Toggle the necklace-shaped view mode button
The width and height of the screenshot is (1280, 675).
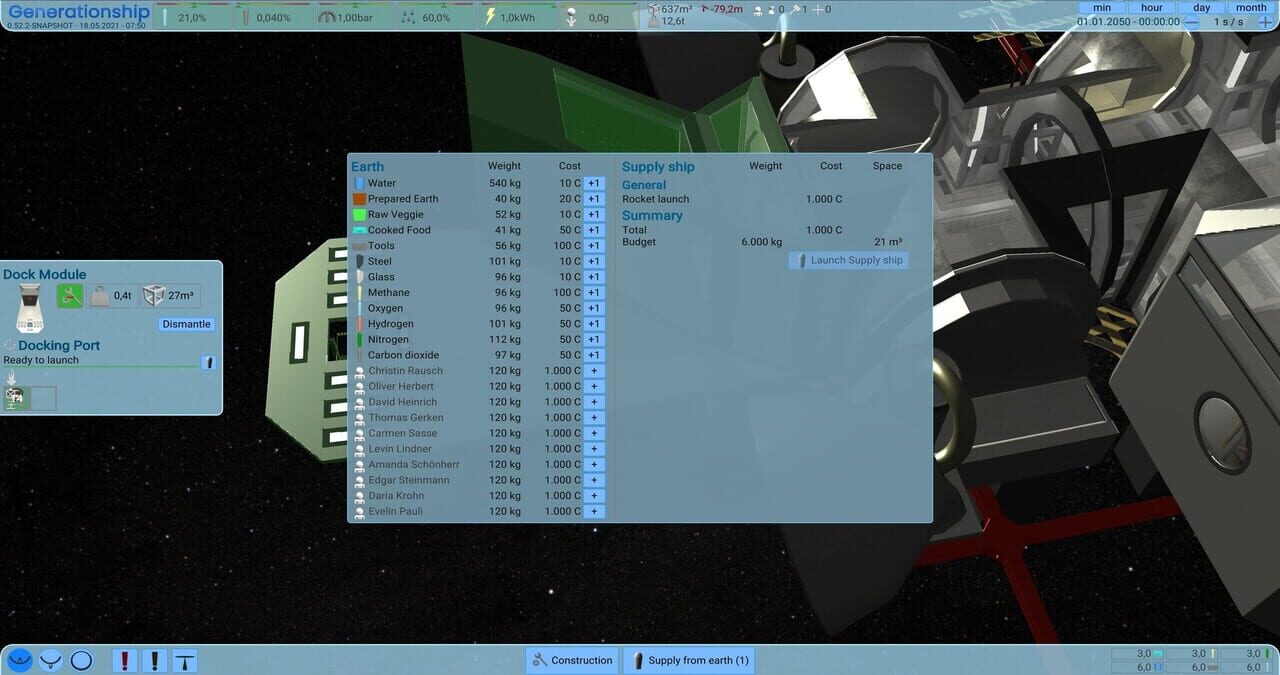[50, 660]
